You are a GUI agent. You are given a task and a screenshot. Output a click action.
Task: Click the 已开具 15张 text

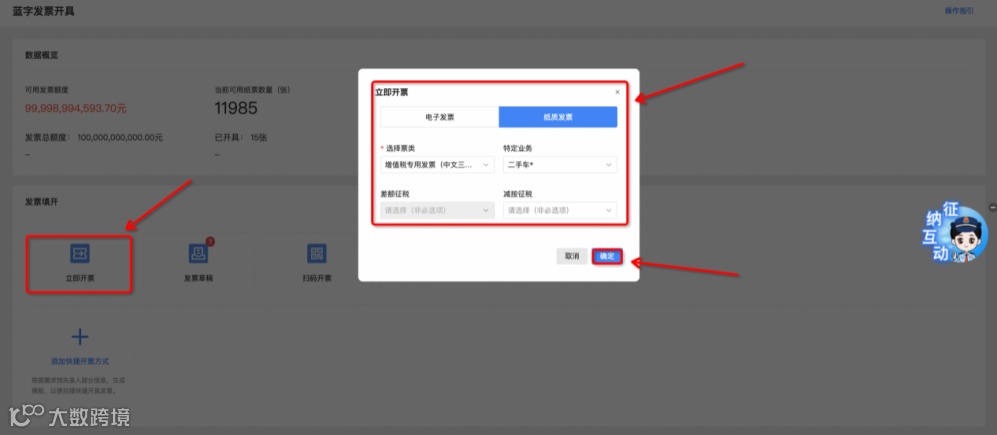coord(241,137)
